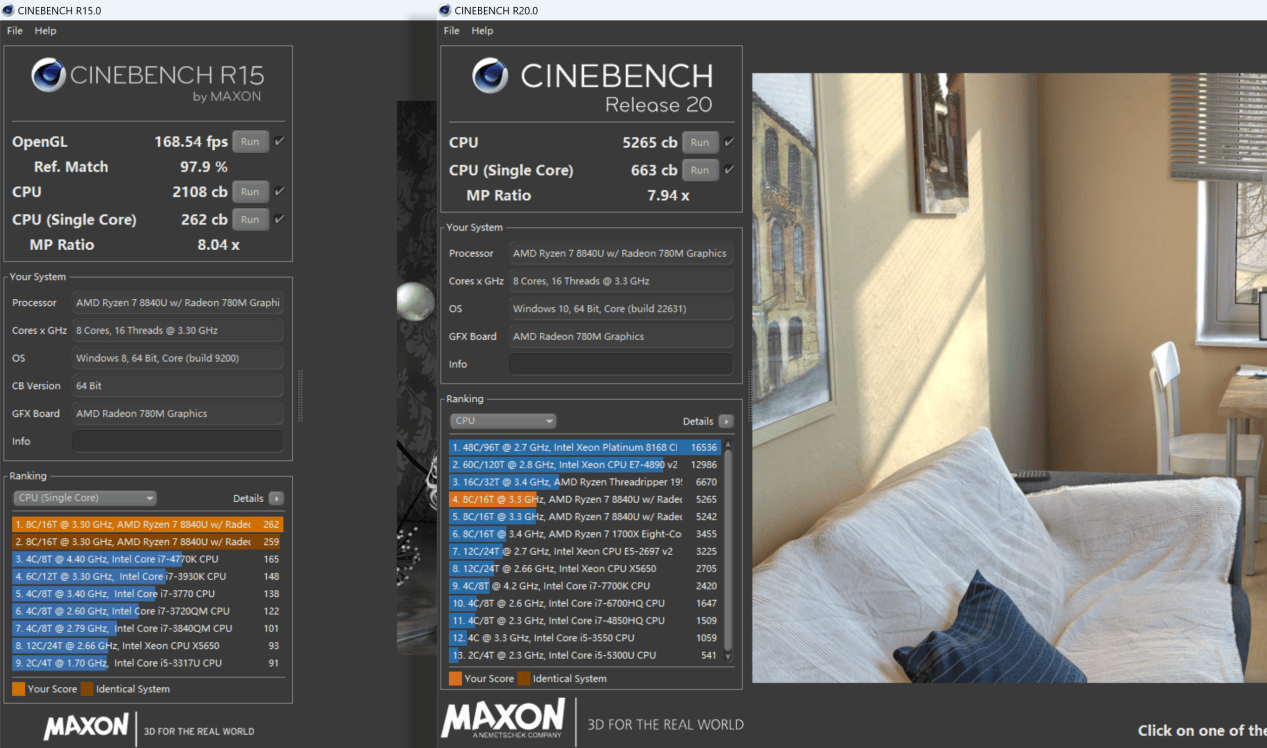Click the Cores x GHz value in R15
This screenshot has width=1267, height=748.
[x=178, y=330]
